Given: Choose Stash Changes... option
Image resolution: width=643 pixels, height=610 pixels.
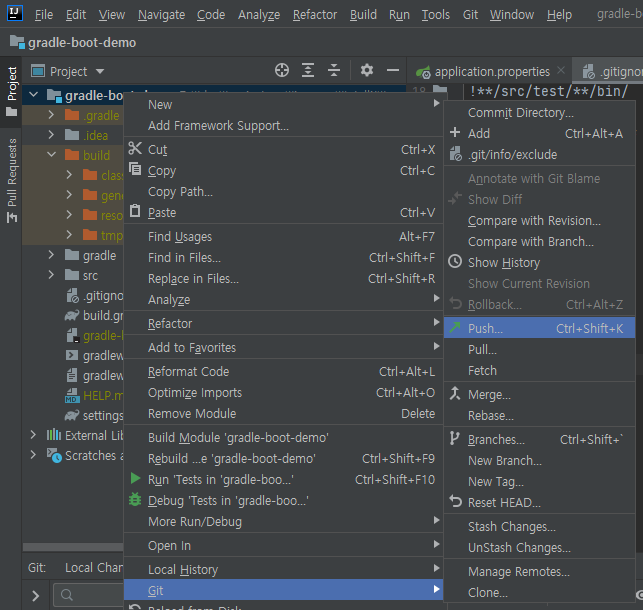Looking at the screenshot, I should 539,526.
